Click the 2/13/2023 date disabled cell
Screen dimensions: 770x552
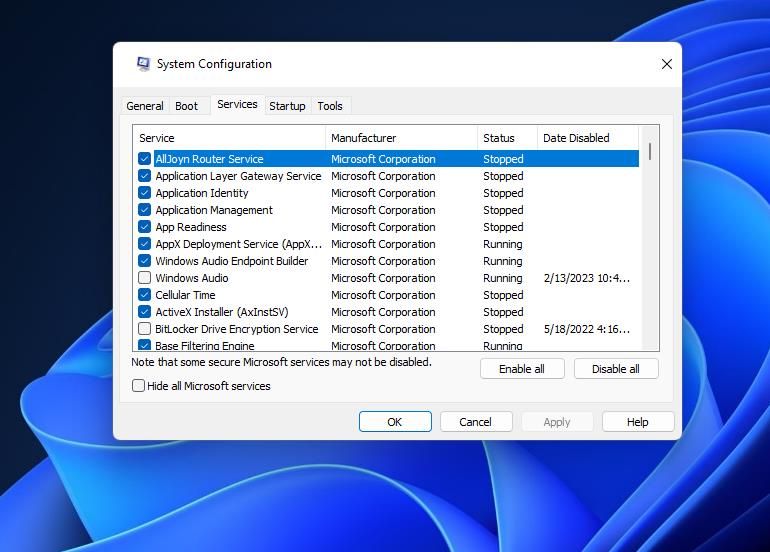[587, 278]
